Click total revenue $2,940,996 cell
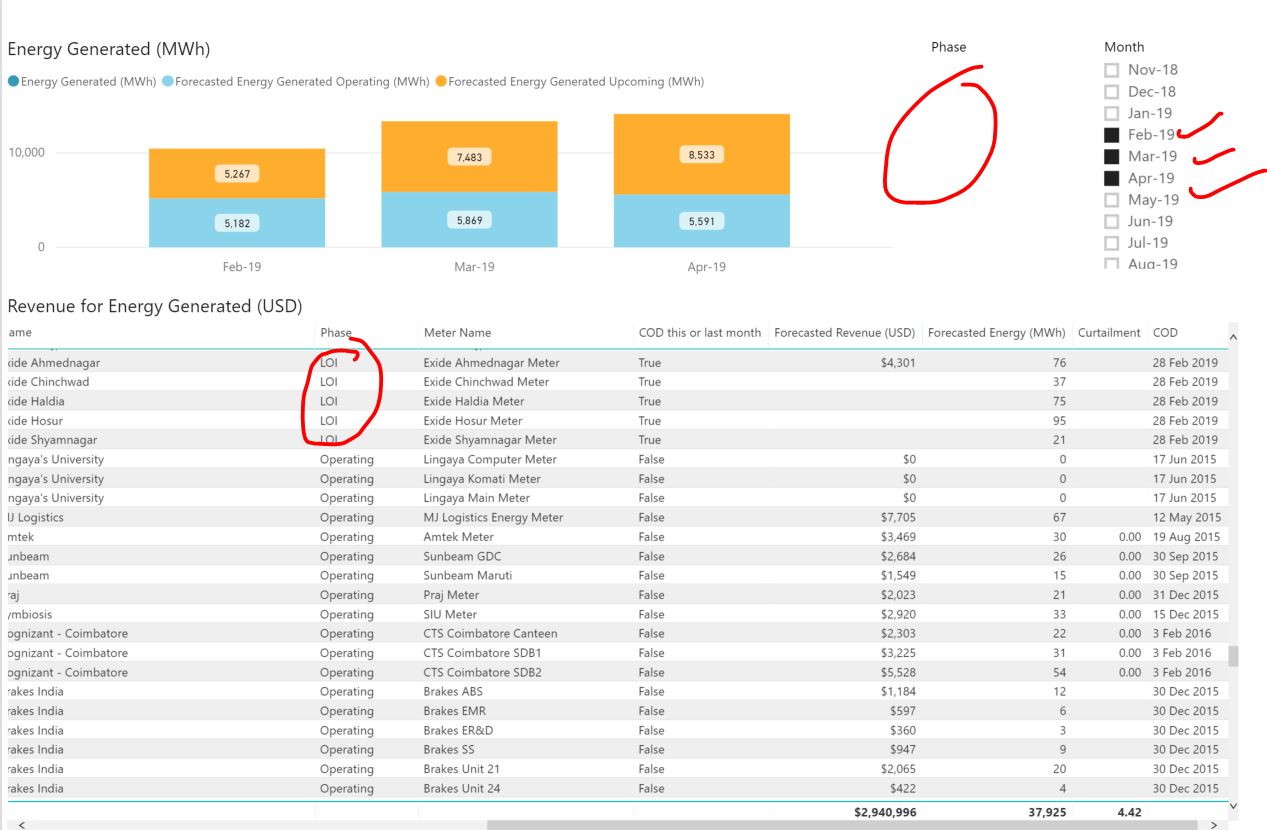The image size is (1267, 830). pos(885,813)
